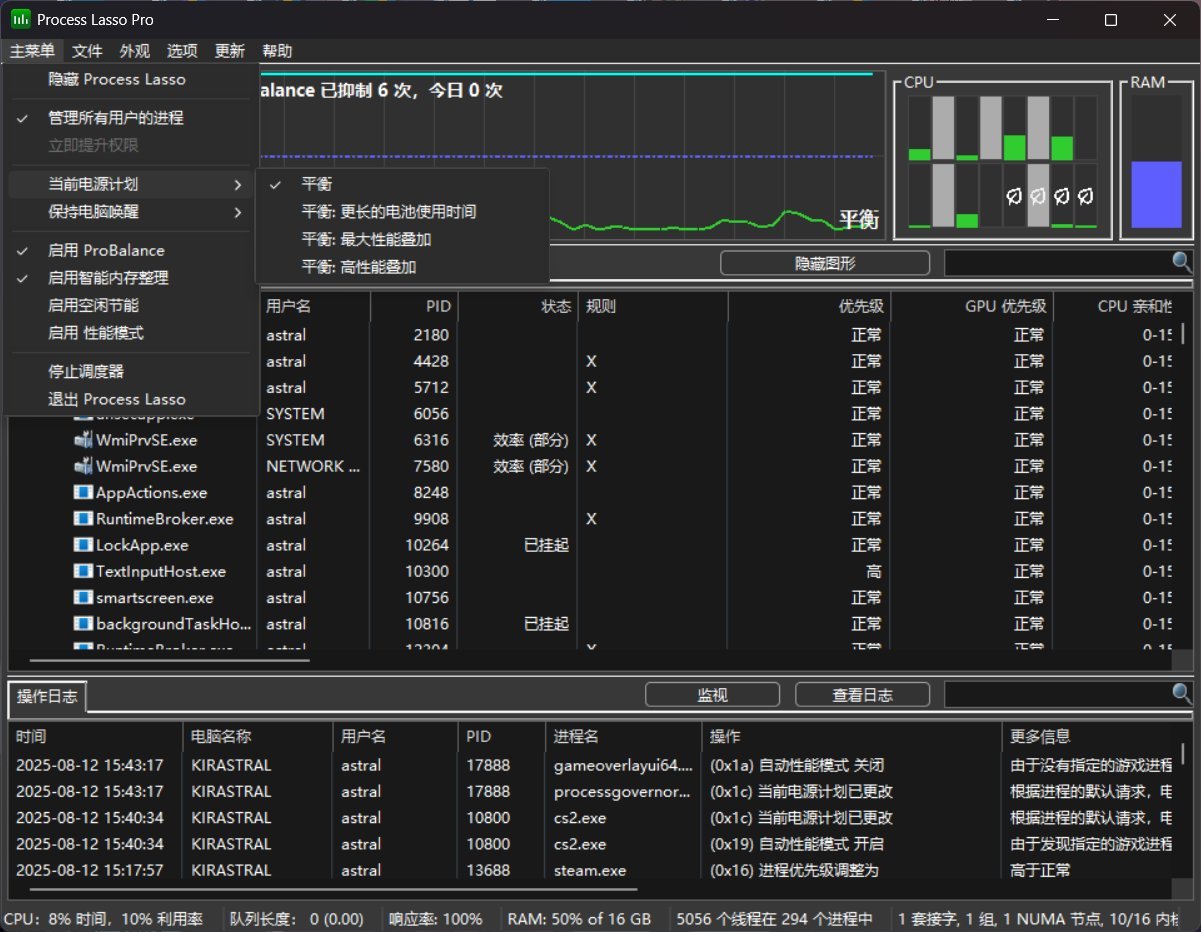Click the WmiPrvSE.exe icon in the NETWORK row
The height and width of the screenshot is (932, 1201).
(83, 466)
